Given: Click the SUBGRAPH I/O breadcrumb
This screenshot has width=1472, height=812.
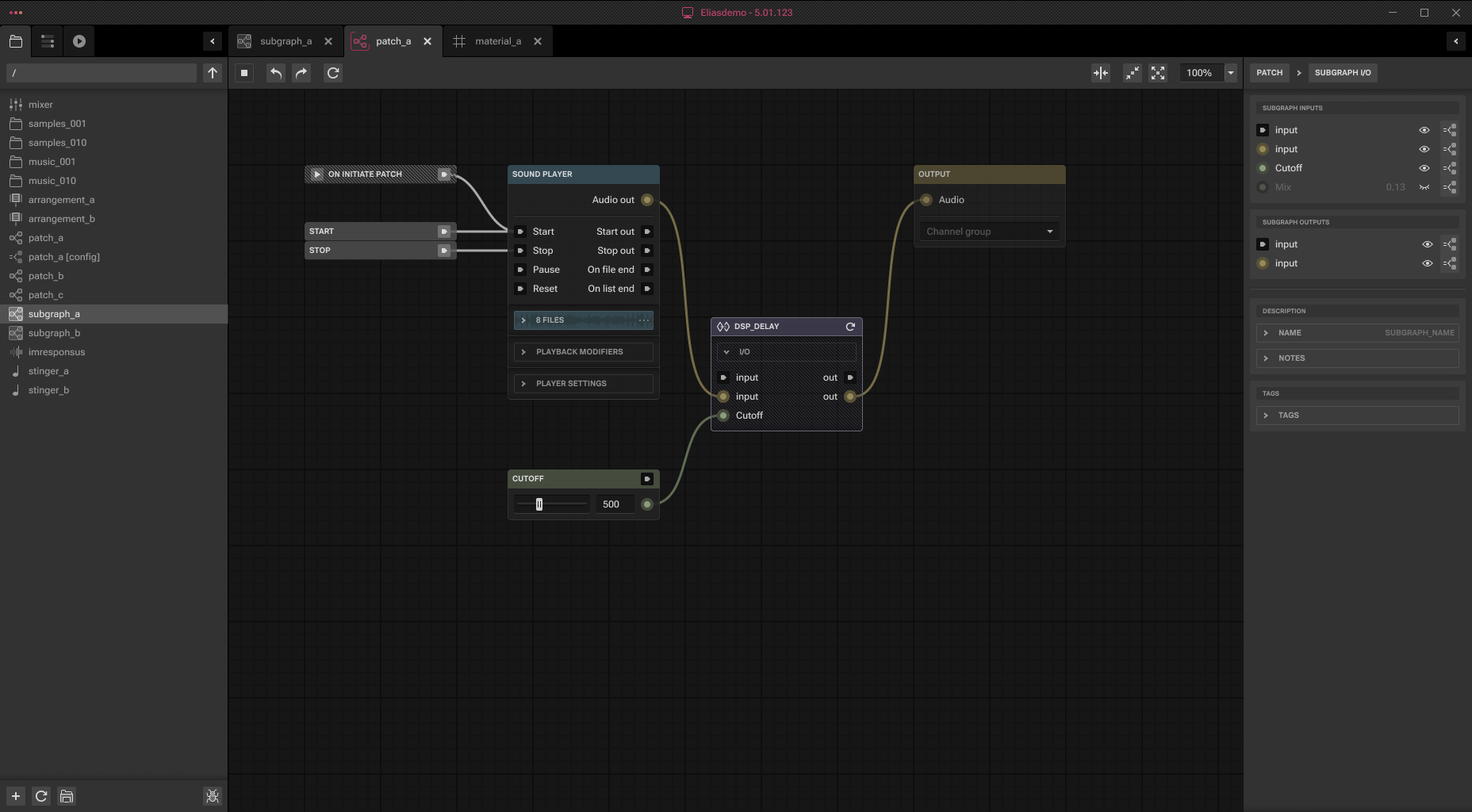Looking at the screenshot, I should [x=1343, y=73].
